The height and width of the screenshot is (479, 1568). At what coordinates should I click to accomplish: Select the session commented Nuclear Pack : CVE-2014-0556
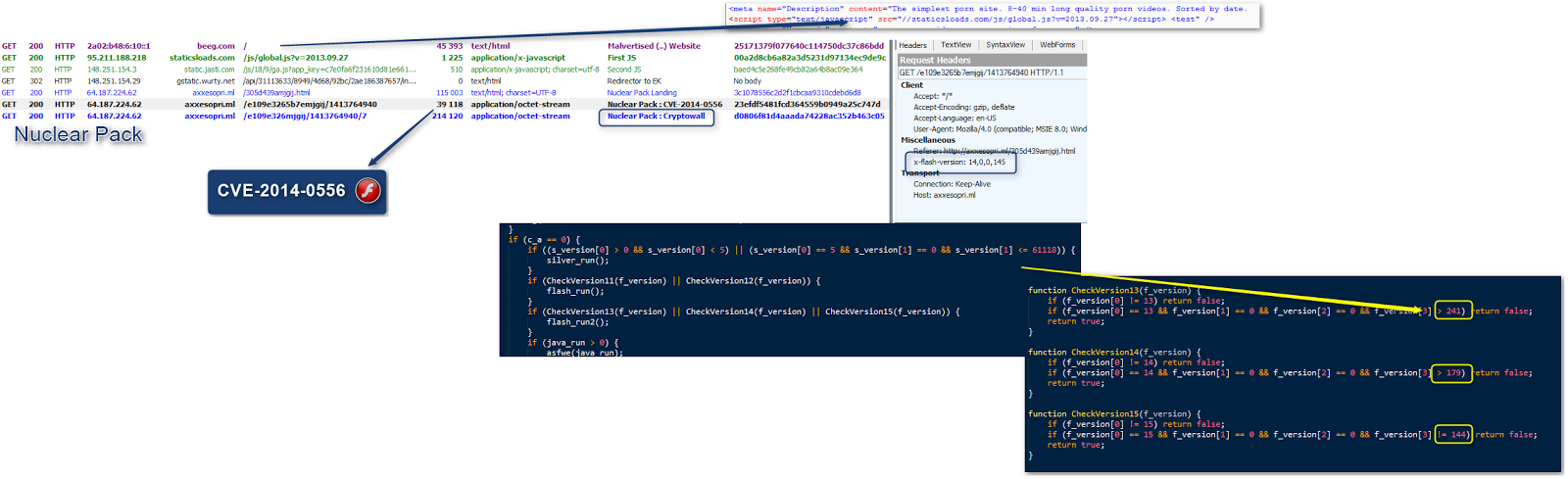pos(664,105)
